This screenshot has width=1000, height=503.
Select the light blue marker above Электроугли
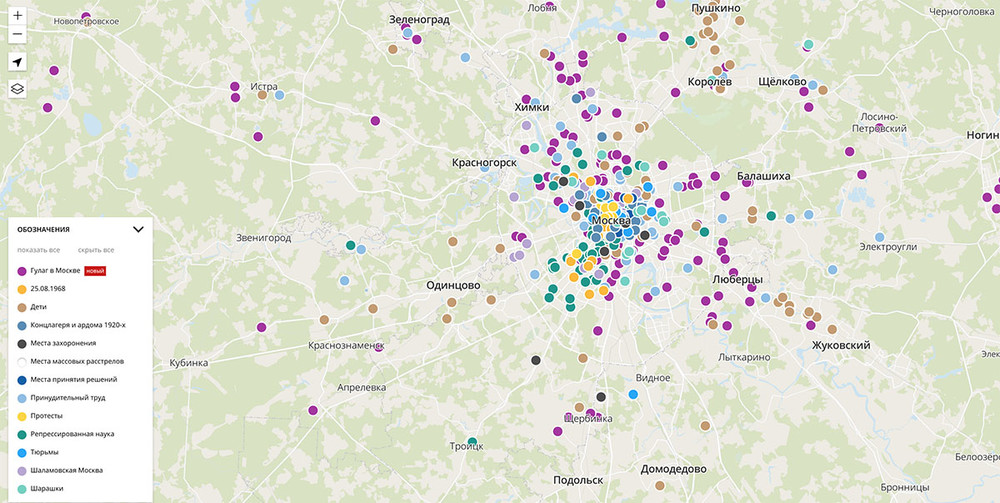pyautogui.click(x=879, y=237)
